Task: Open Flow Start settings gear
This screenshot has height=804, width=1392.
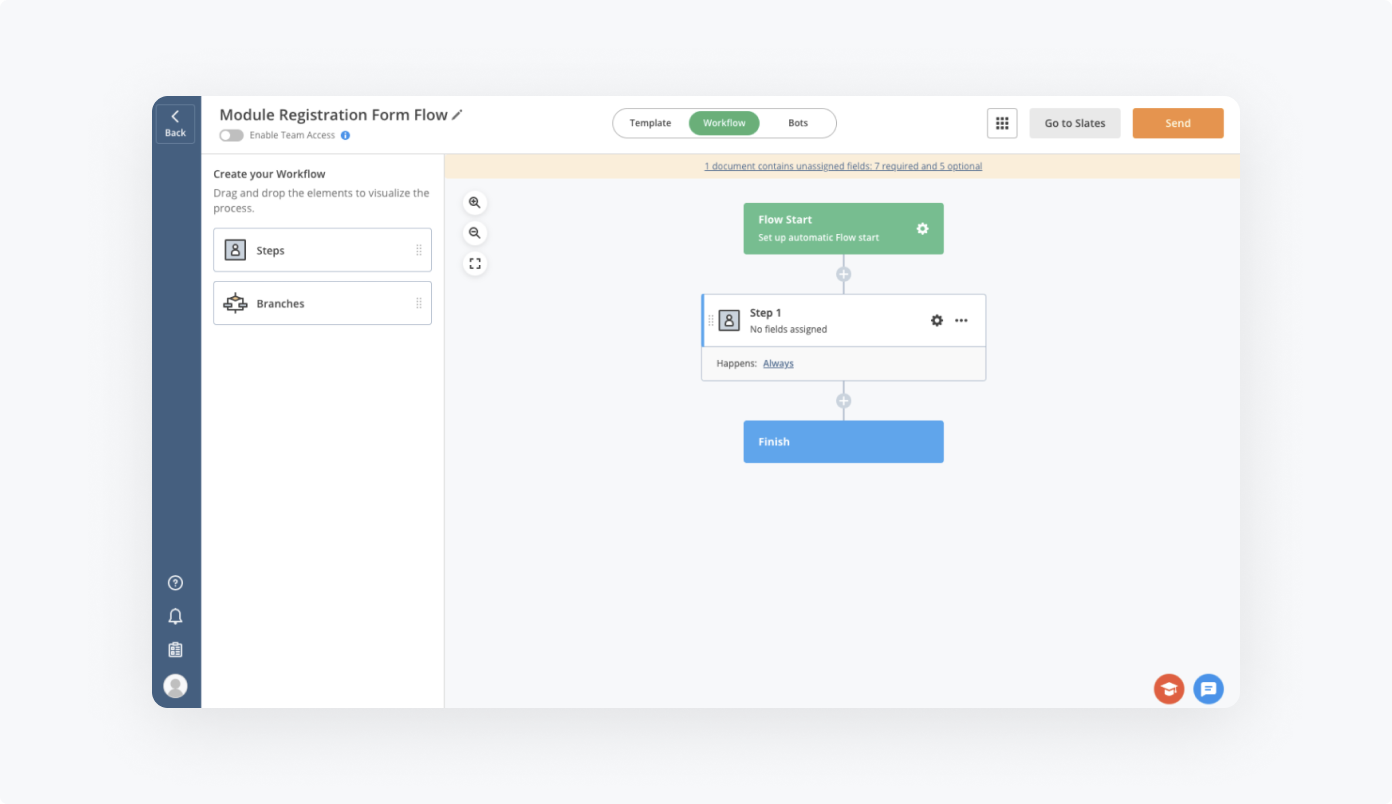Action: 922,229
